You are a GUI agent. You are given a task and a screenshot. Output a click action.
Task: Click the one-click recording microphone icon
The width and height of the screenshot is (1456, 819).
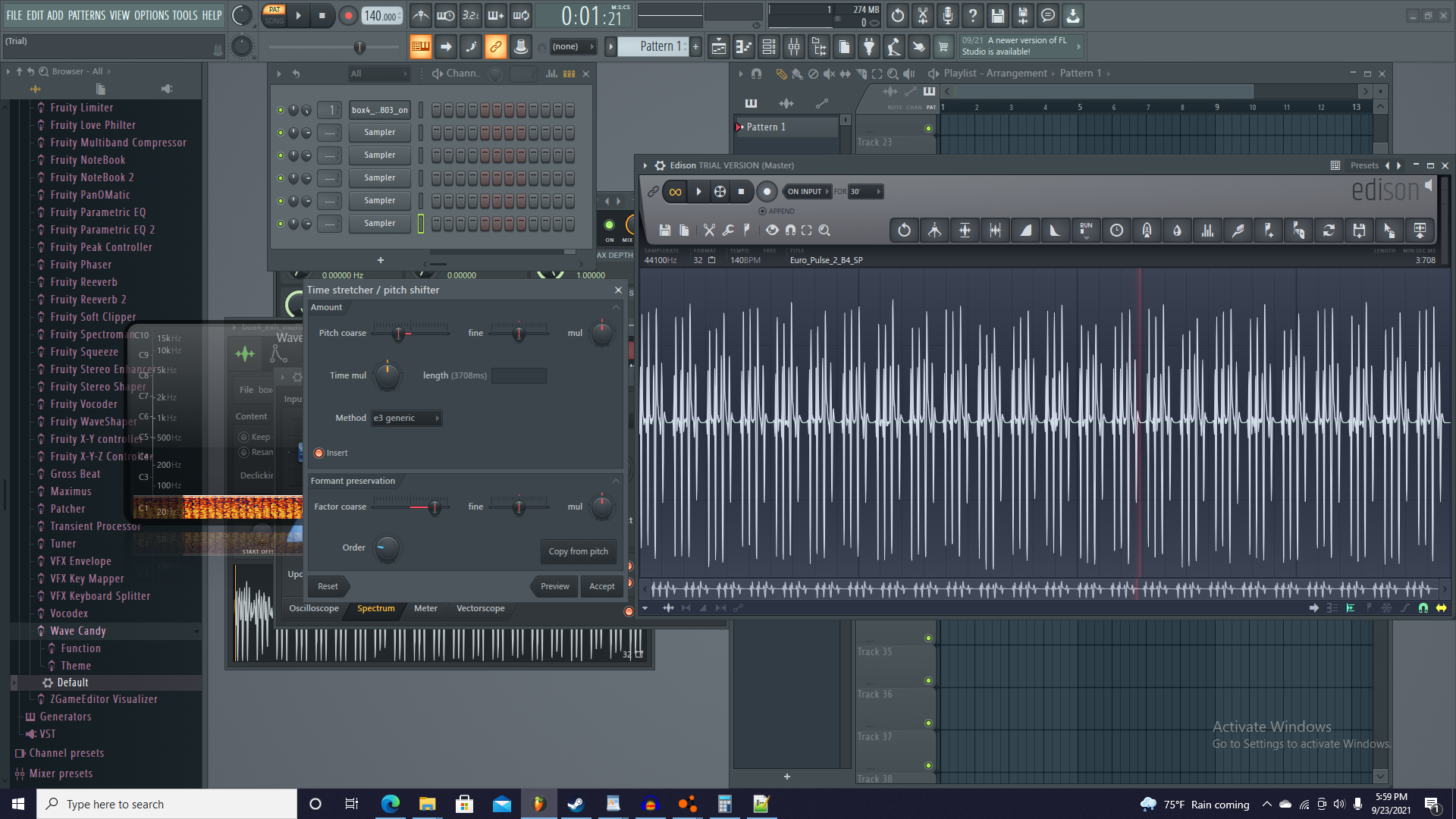pyautogui.click(x=948, y=15)
